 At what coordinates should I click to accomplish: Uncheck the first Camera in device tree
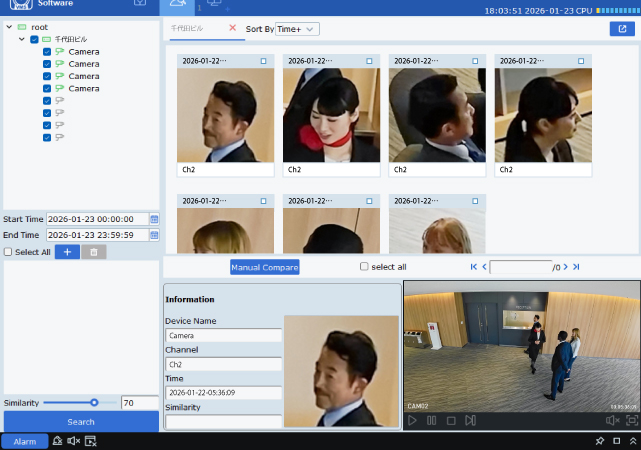(47, 51)
